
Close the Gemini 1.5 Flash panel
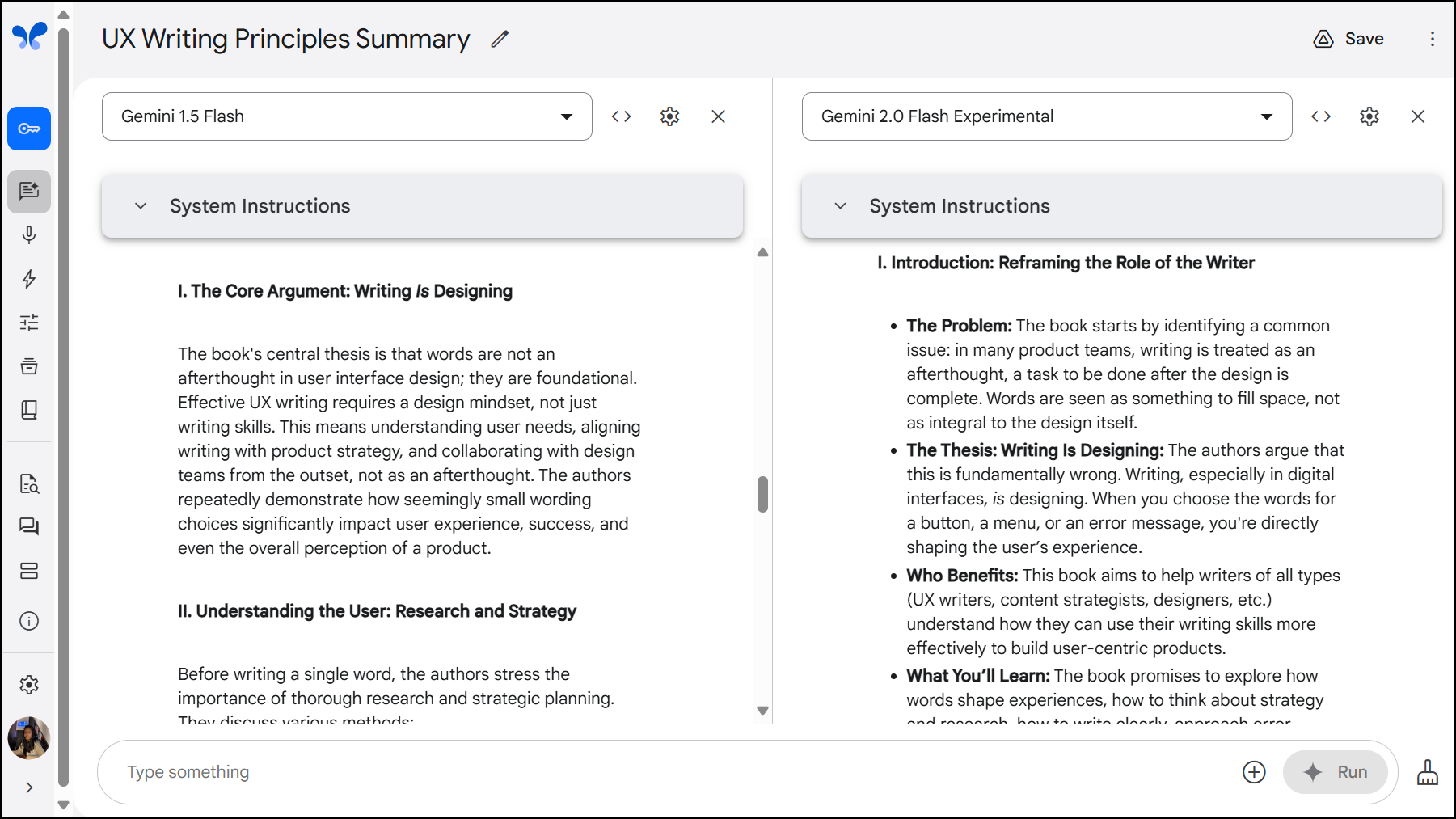pos(718,116)
